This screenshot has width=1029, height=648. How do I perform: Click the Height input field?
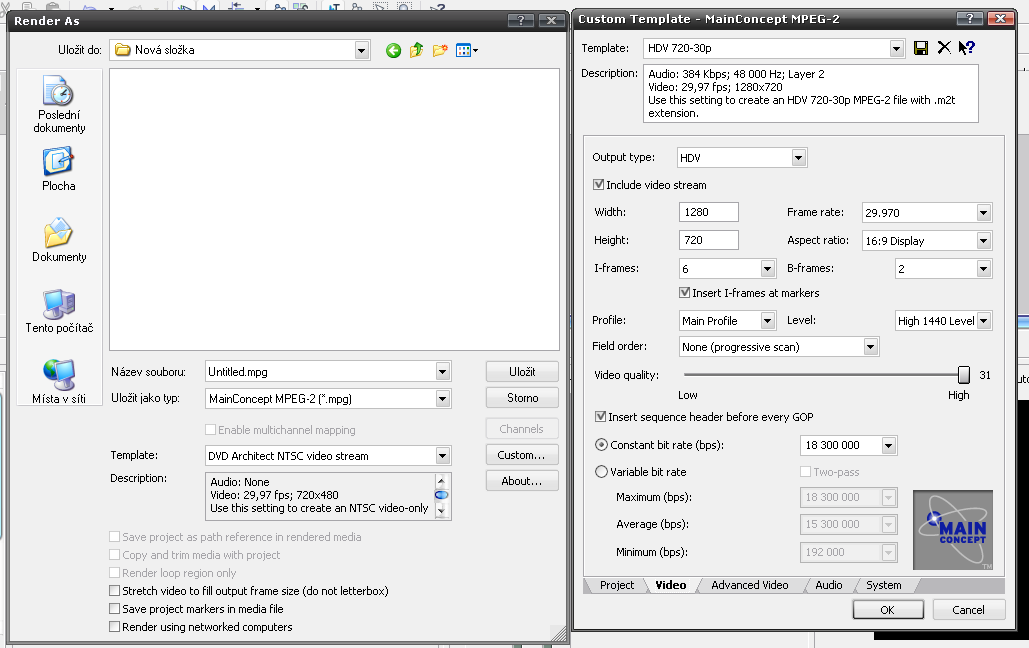[709, 240]
